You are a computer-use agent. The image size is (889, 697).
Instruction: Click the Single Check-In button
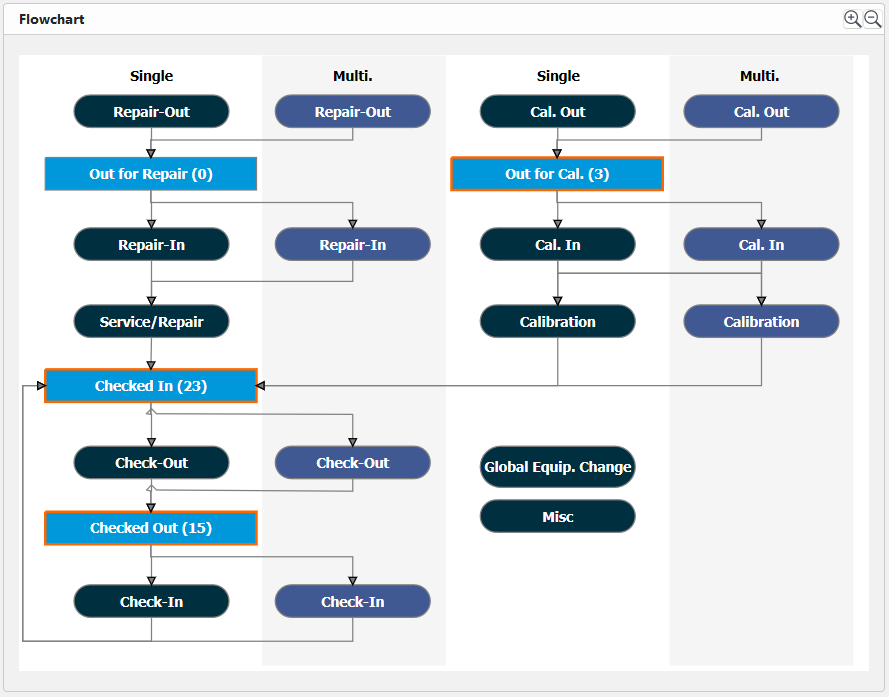point(151,602)
